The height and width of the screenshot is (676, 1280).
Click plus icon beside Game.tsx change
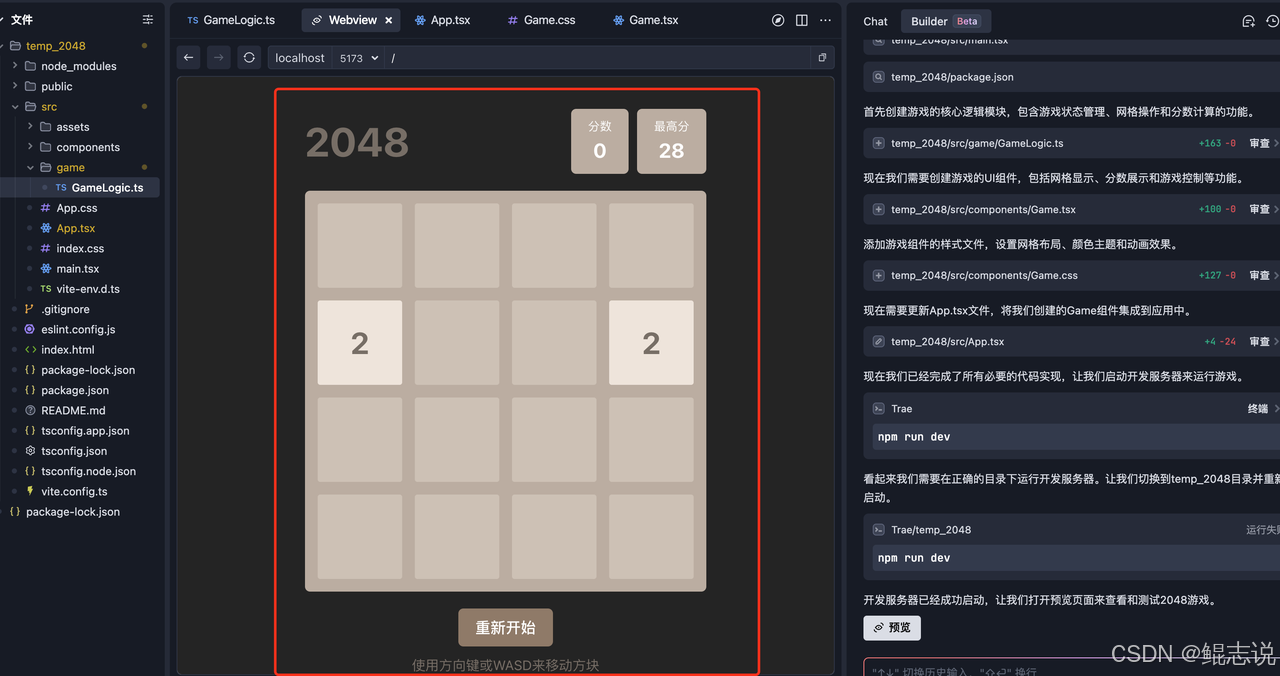[878, 209]
